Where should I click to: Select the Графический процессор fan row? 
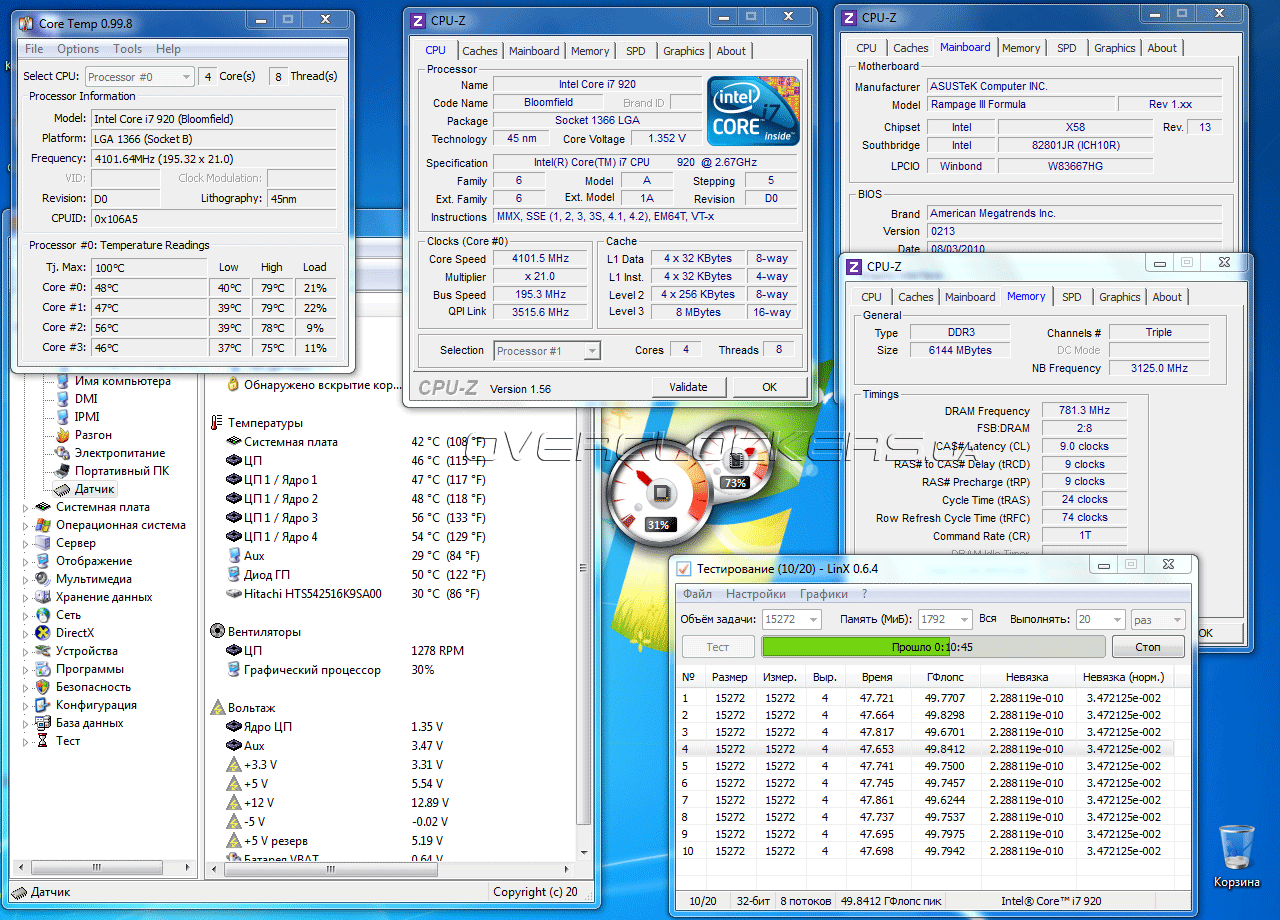coord(332,670)
